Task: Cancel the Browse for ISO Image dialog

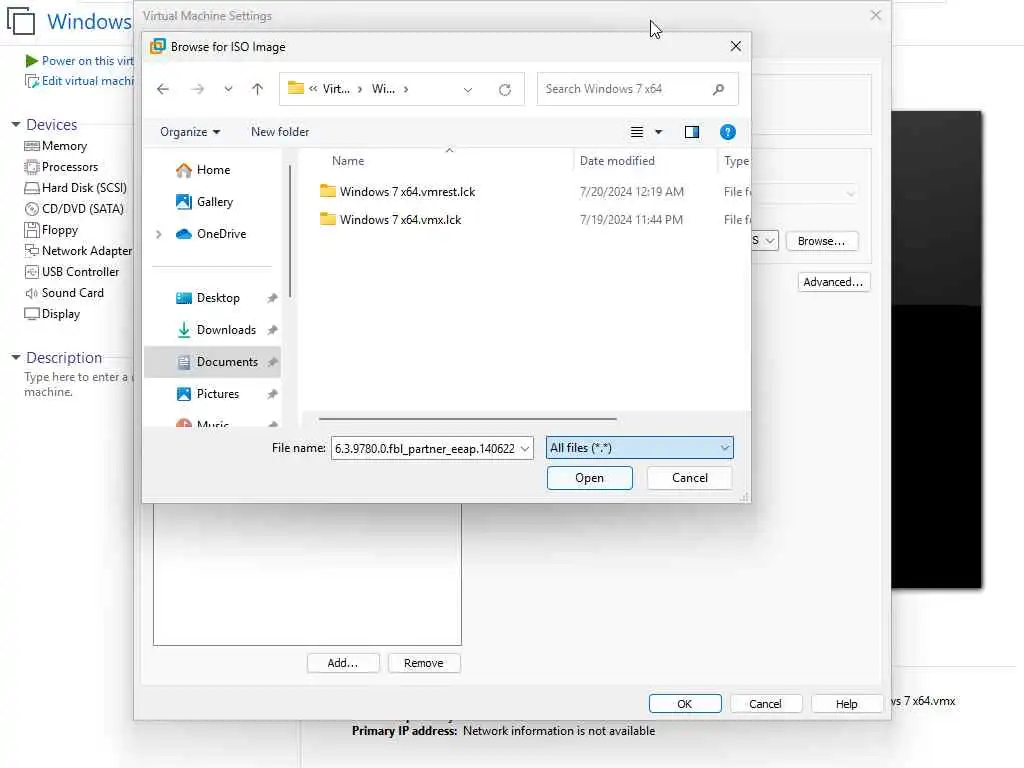Action: (690, 478)
